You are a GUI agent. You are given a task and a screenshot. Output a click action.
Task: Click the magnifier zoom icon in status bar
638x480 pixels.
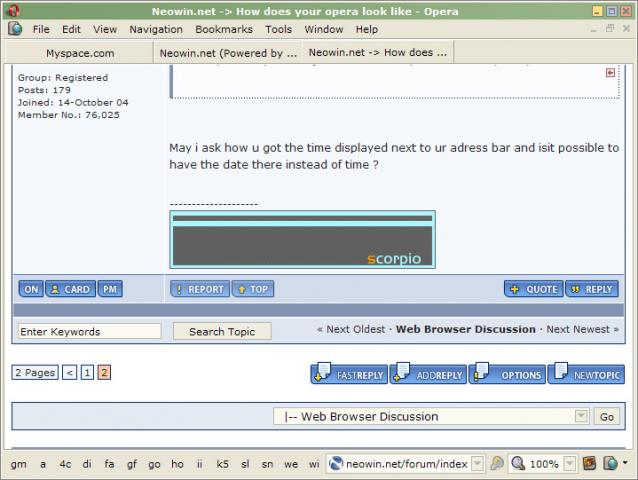pos(518,464)
